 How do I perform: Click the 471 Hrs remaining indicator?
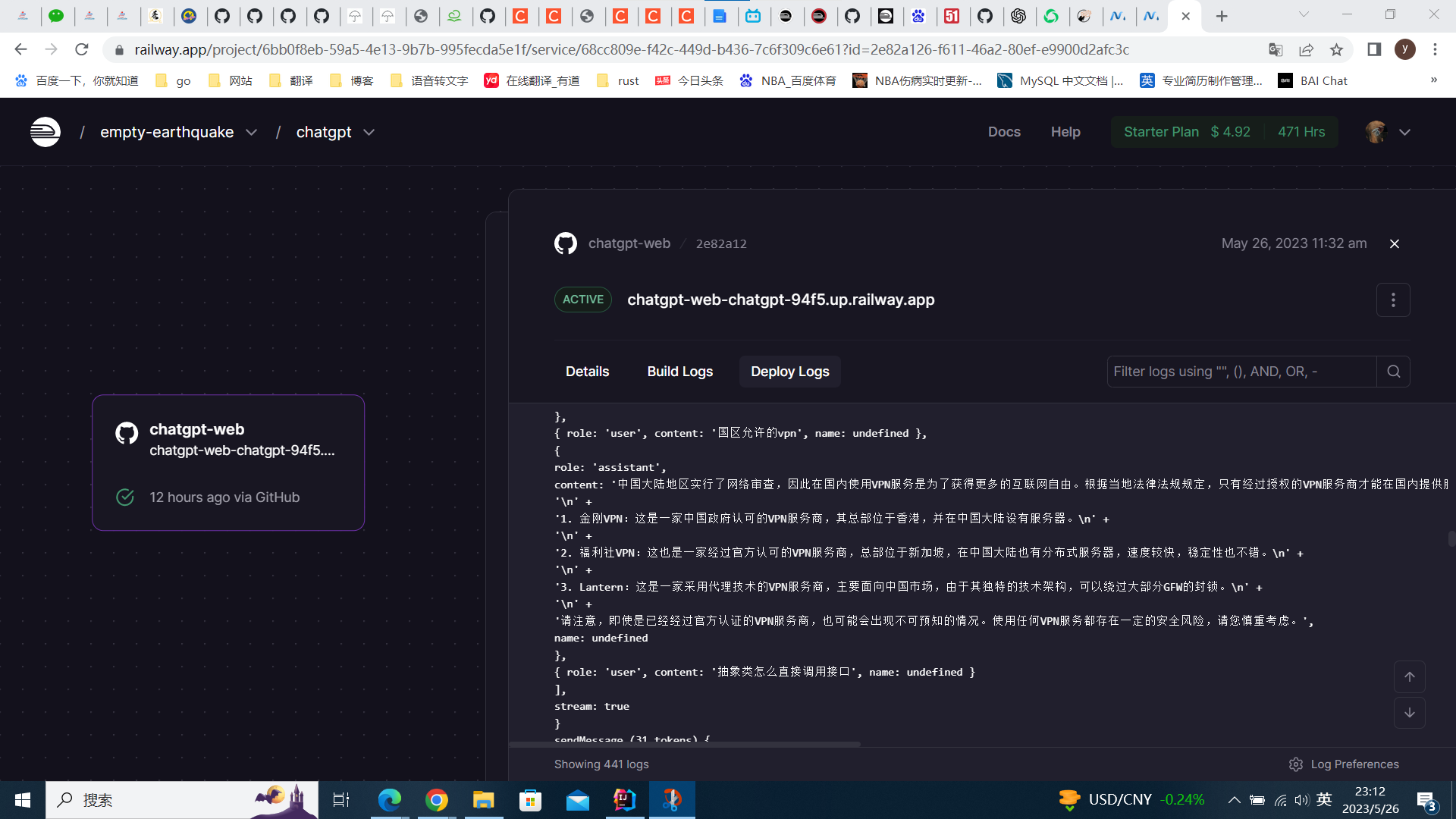click(x=1301, y=132)
